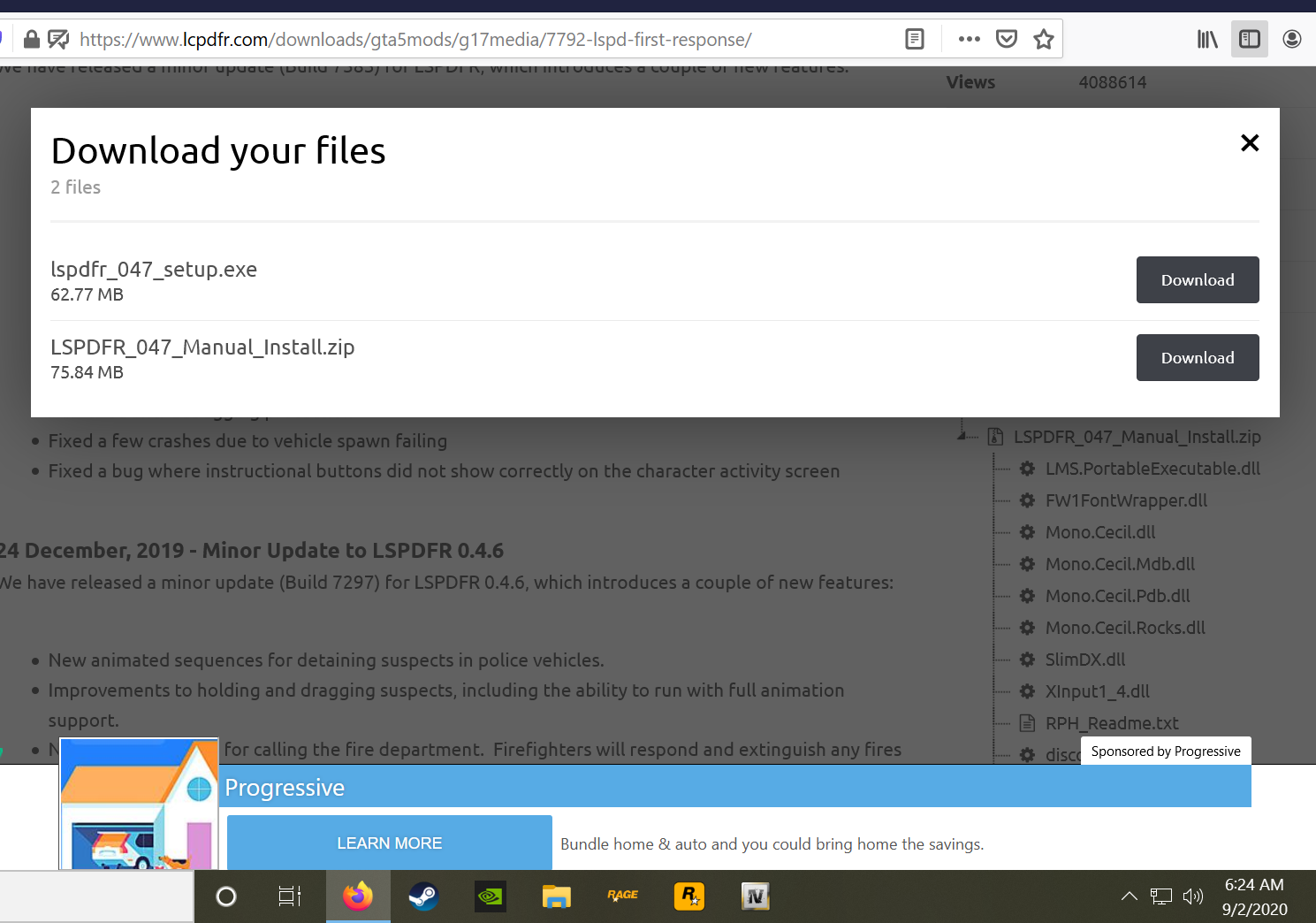Close the Download your files dialog

pyautogui.click(x=1250, y=142)
